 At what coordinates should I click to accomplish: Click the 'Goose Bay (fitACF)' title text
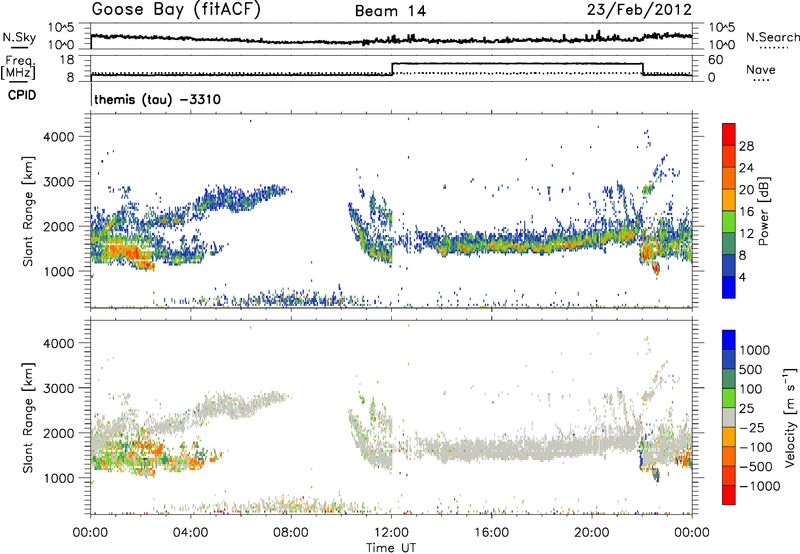pos(176,10)
